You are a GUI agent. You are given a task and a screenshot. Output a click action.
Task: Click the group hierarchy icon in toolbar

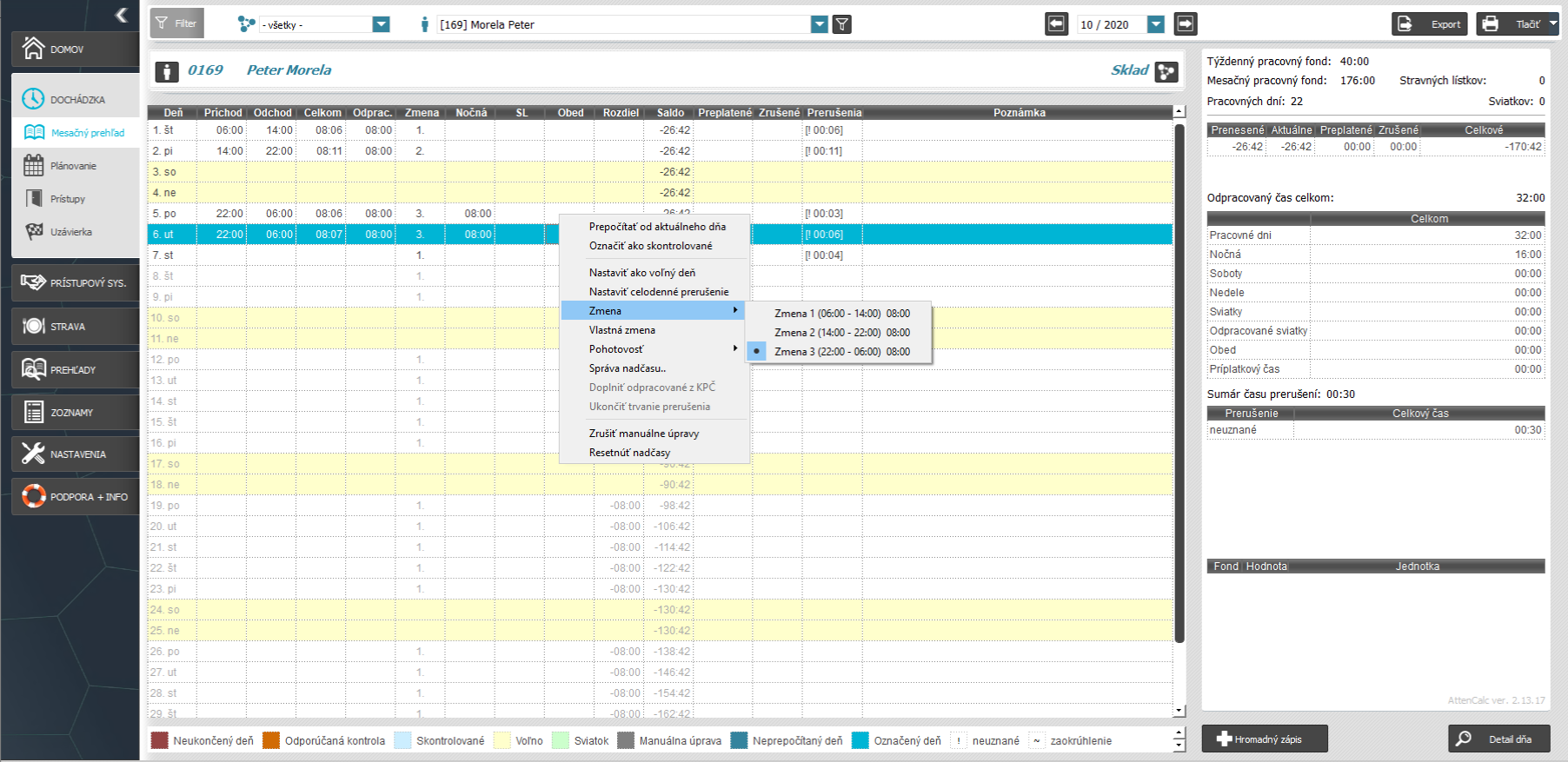247,24
